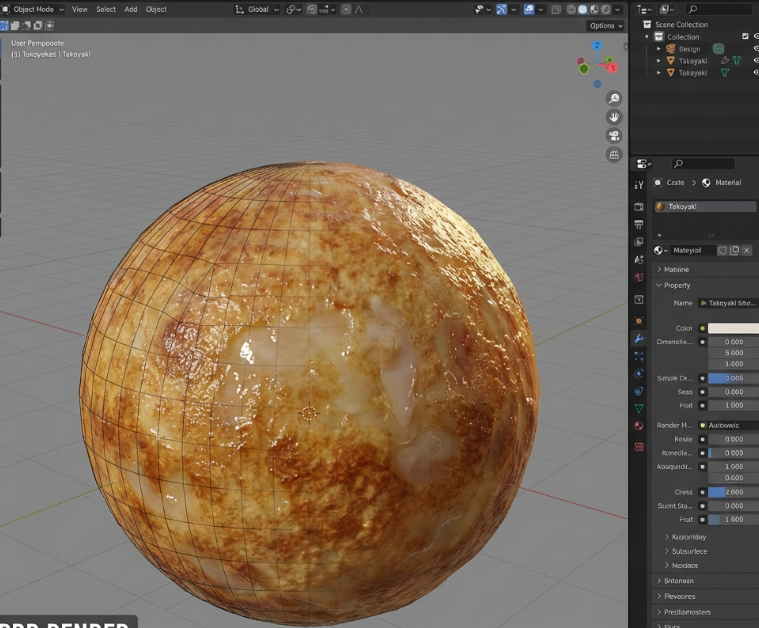Hide the Design item in outliner
The height and width of the screenshot is (628, 759).
coord(755,48)
